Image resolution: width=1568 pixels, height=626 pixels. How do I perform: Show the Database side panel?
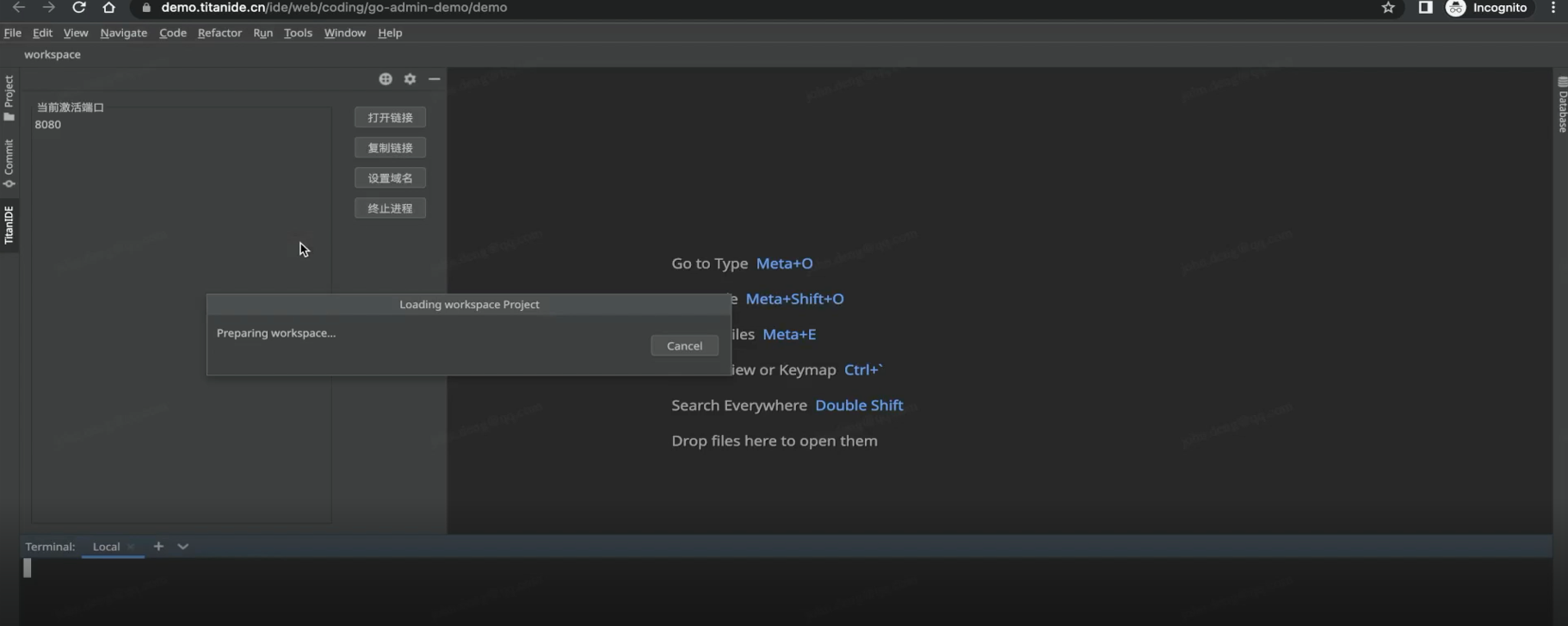click(x=1562, y=105)
